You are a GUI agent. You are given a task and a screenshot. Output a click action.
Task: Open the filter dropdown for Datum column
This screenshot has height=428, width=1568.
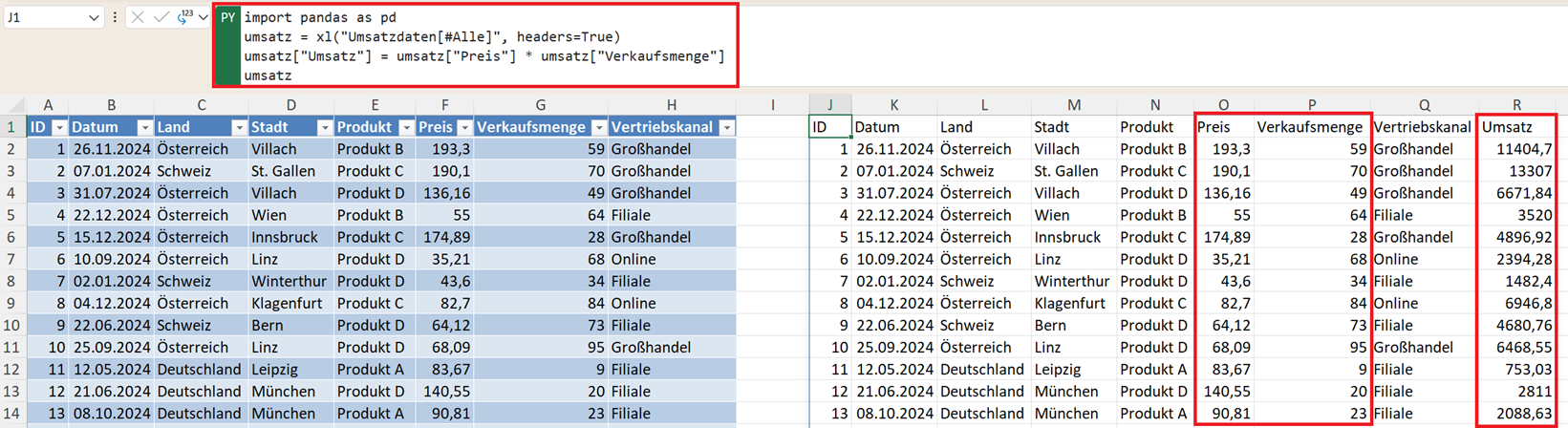144,127
